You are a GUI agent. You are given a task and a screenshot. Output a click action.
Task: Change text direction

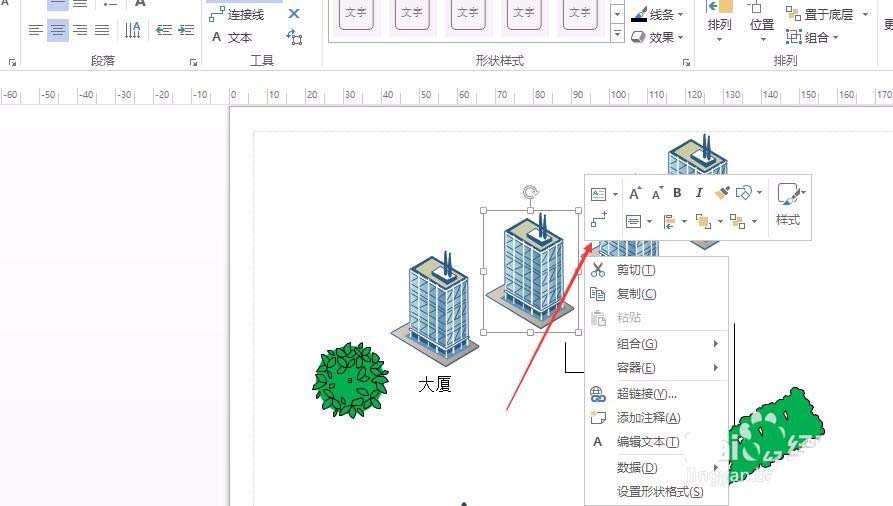tap(132, 30)
